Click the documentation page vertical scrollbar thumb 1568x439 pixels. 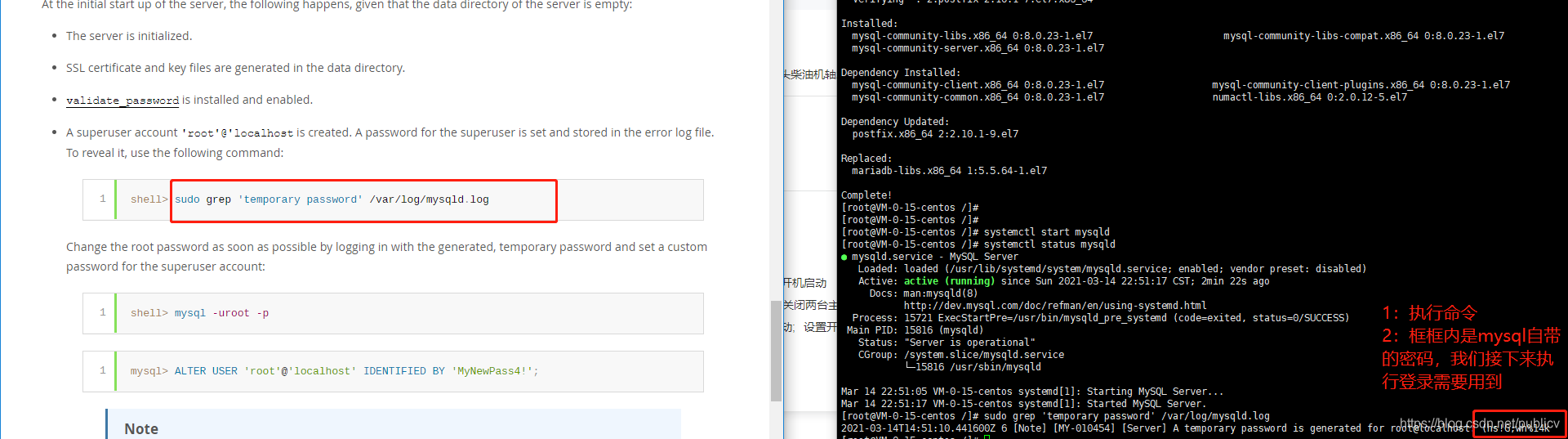[776, 351]
